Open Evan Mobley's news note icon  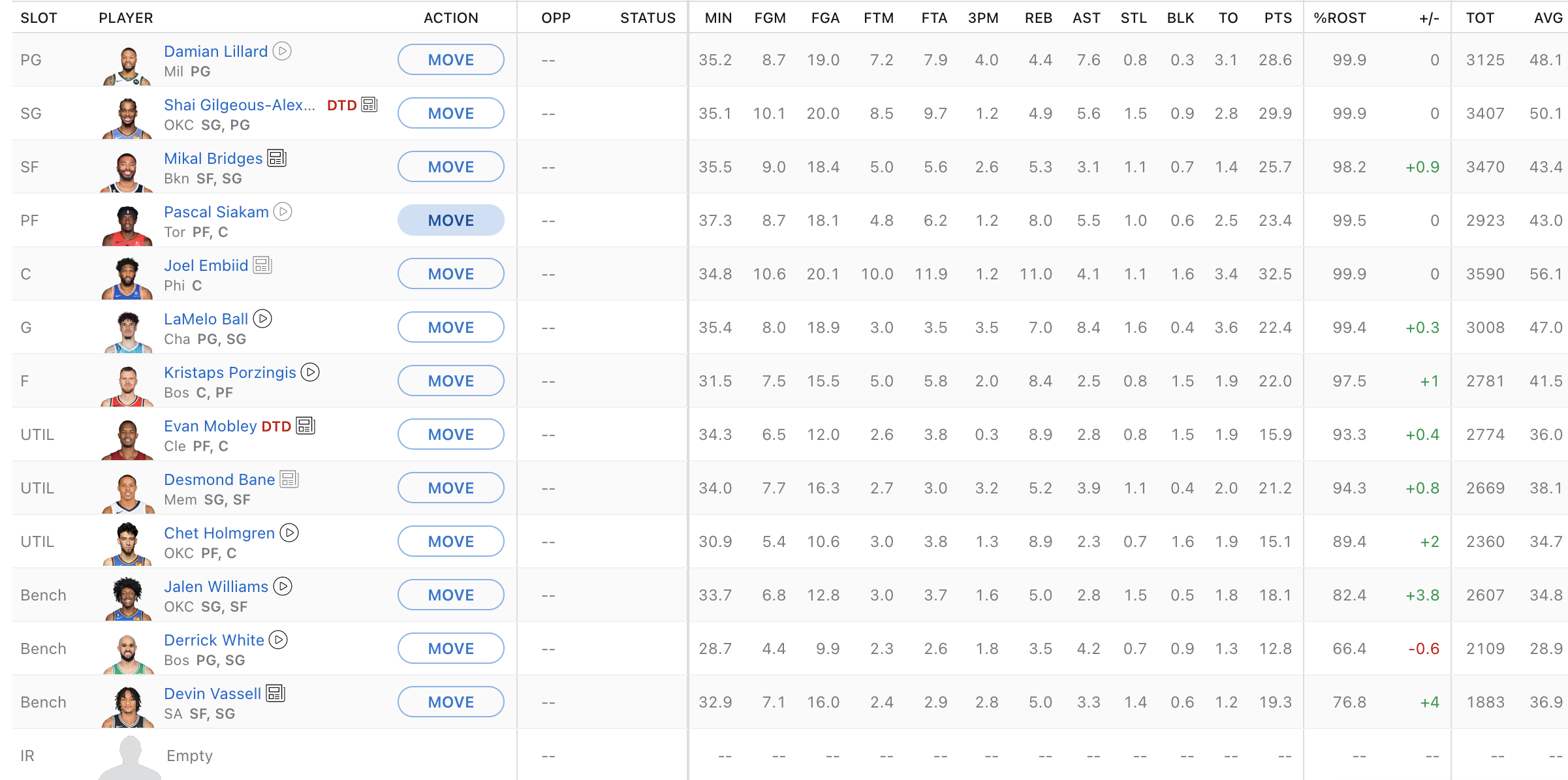[x=306, y=426]
